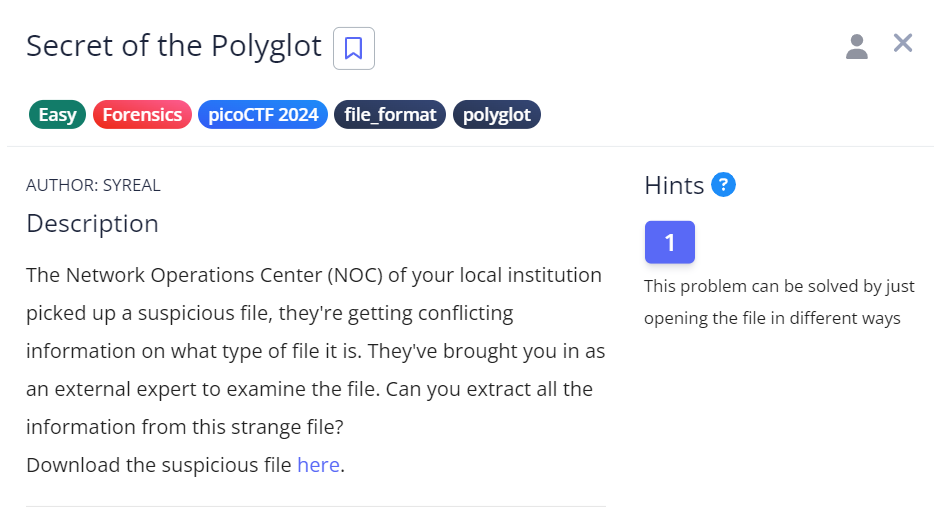The image size is (937, 530).
Task: Select the polyglot tag
Action: pyautogui.click(x=497, y=115)
